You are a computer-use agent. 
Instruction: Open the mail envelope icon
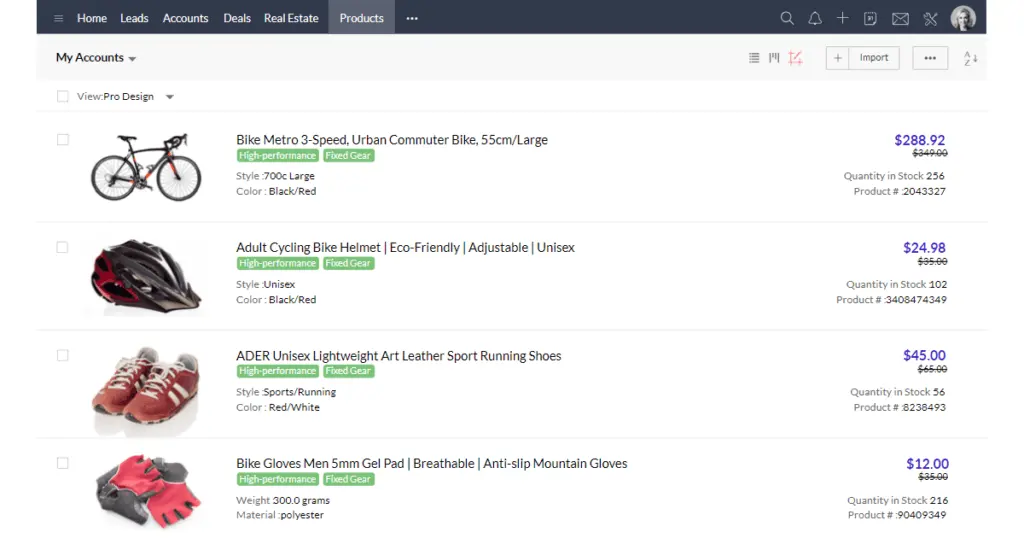900,19
